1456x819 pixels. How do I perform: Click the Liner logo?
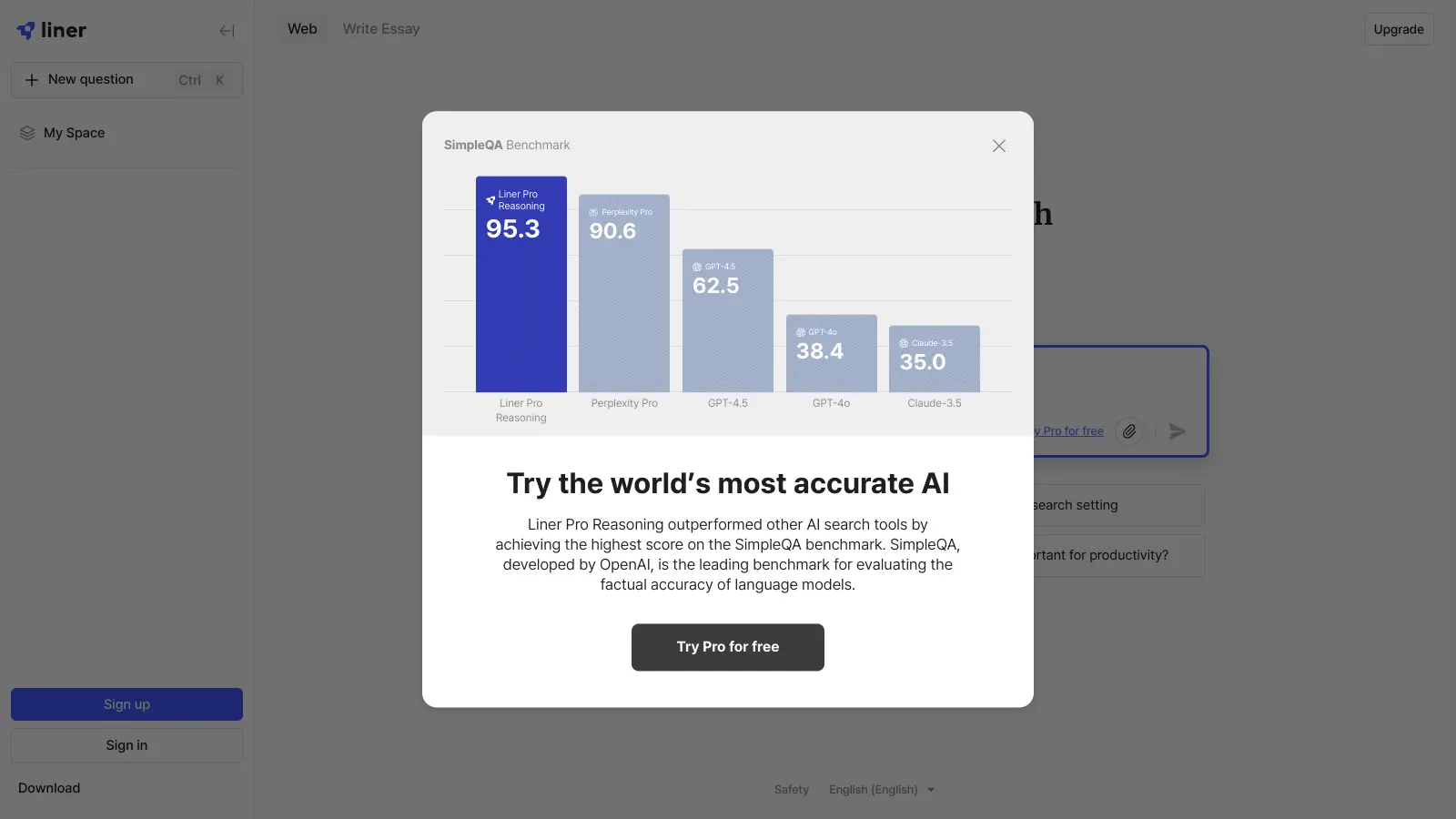pyautogui.click(x=52, y=30)
